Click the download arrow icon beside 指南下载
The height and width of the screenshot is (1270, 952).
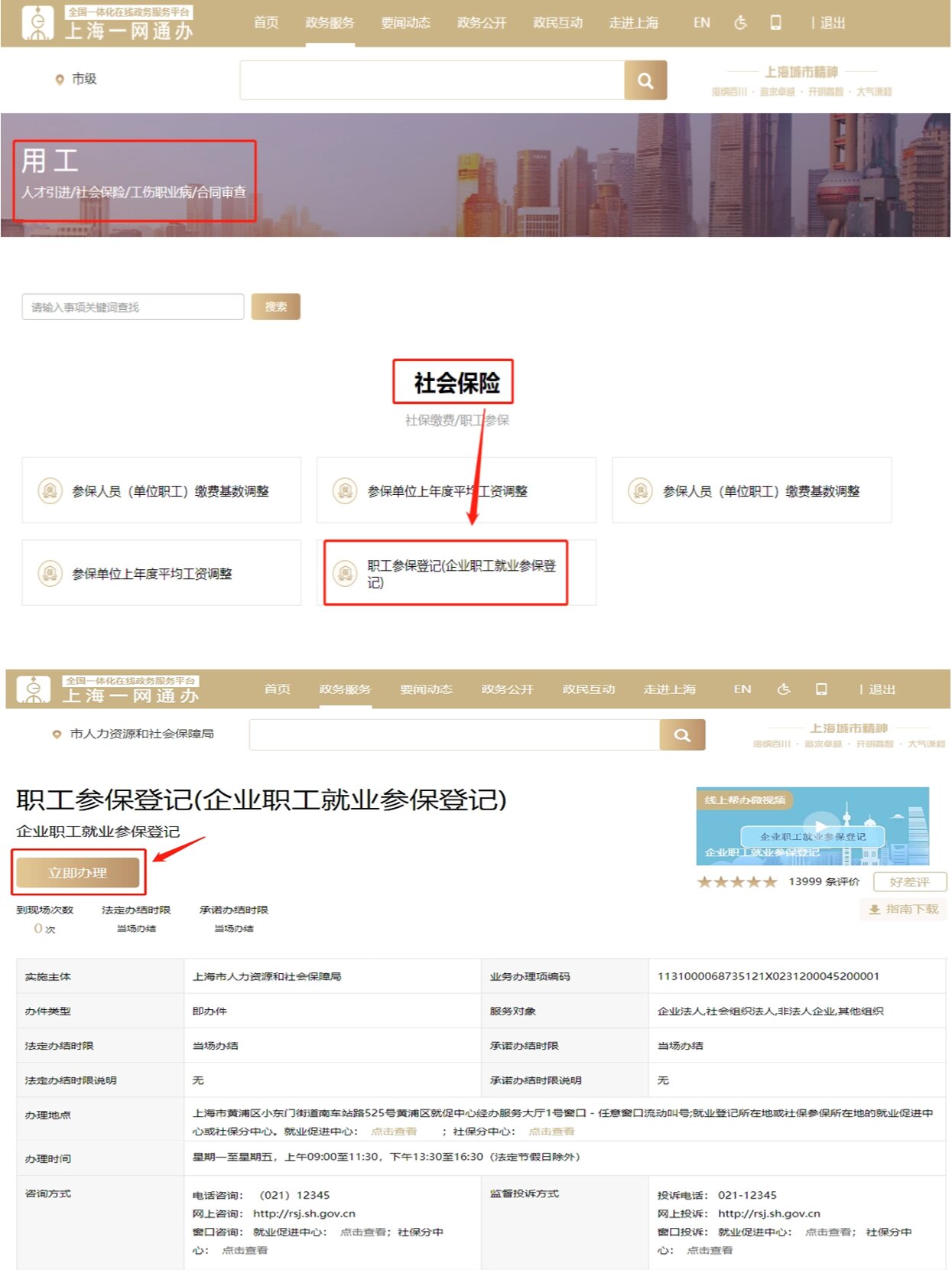[x=875, y=910]
